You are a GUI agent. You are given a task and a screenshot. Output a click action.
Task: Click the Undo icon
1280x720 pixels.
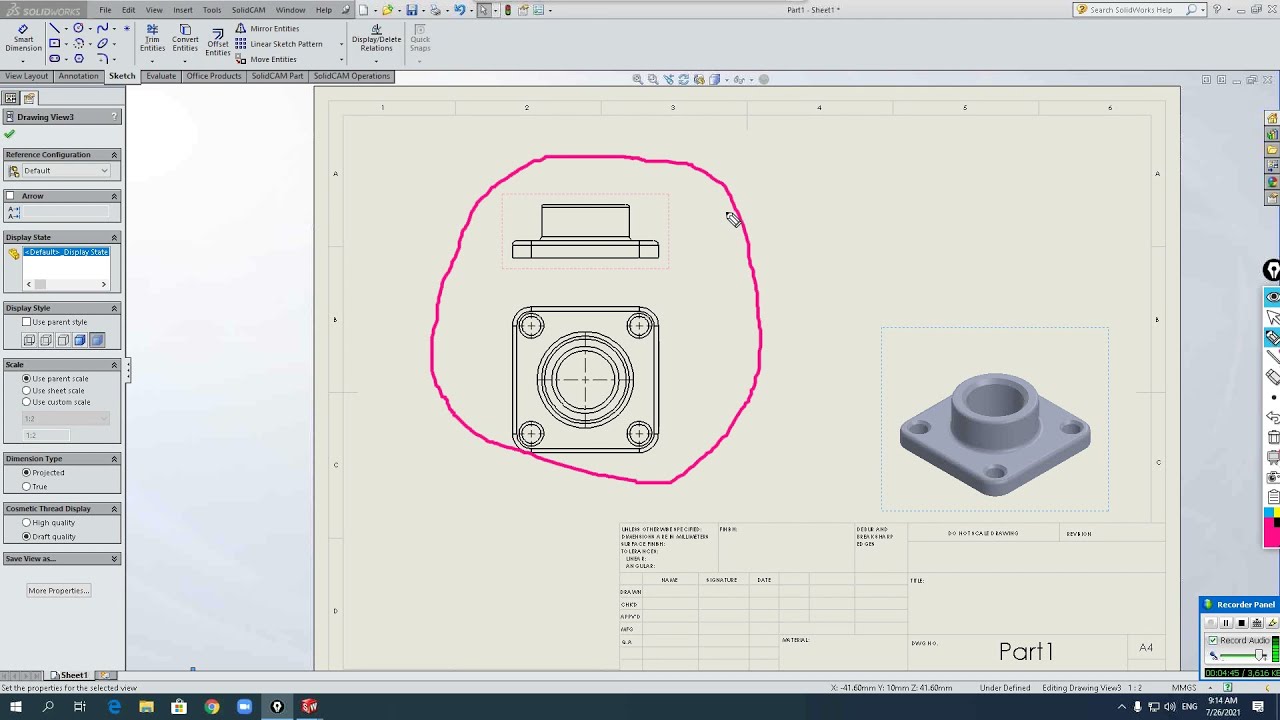click(459, 10)
